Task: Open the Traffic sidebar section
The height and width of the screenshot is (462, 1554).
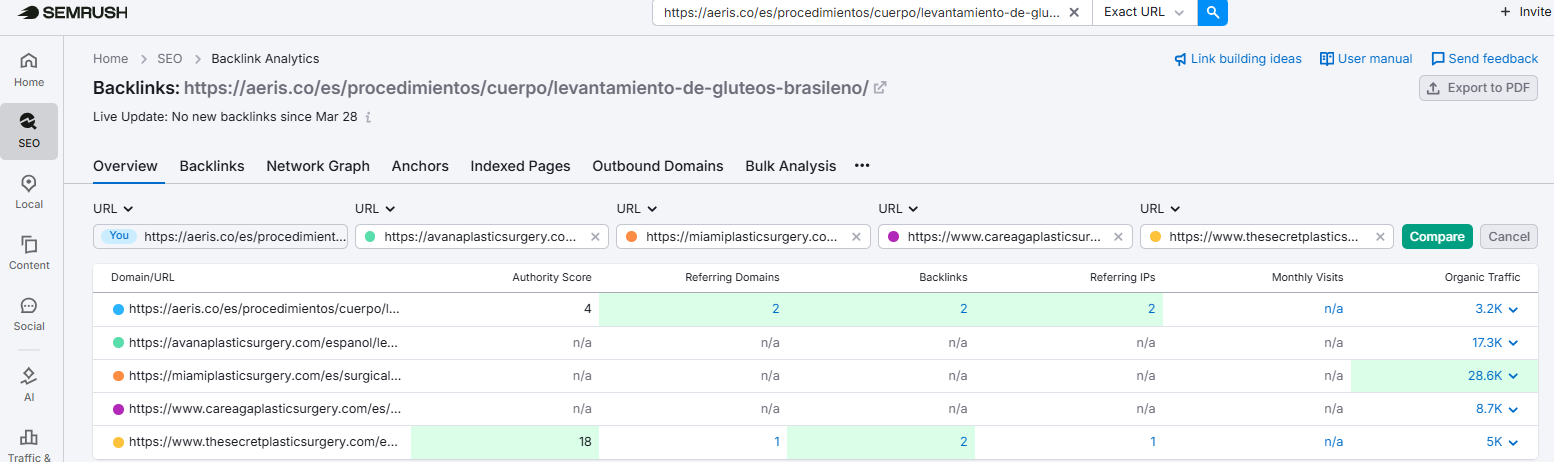Action: 29,445
